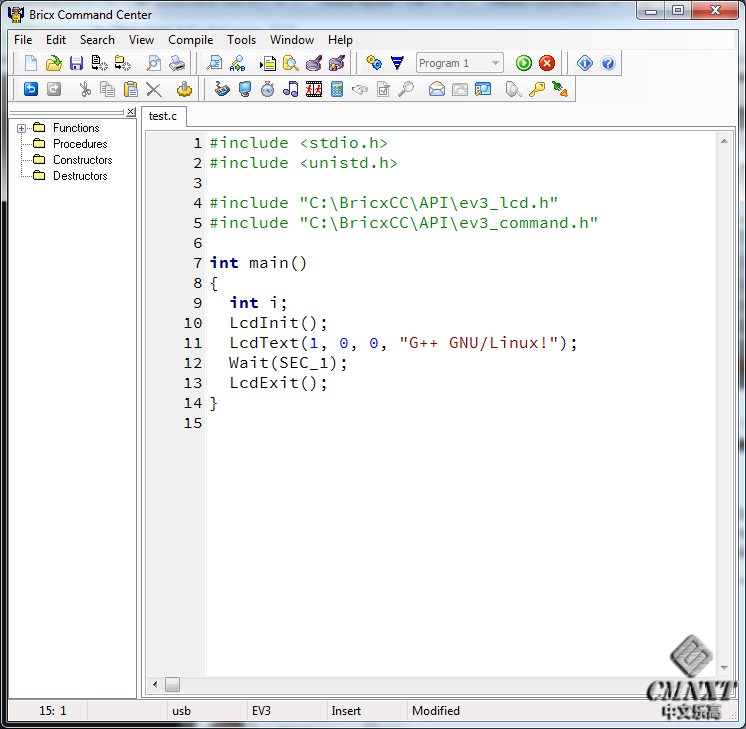The height and width of the screenshot is (729, 746).
Task: Click the "15: 1" cursor position indicator
Action: tap(52, 710)
